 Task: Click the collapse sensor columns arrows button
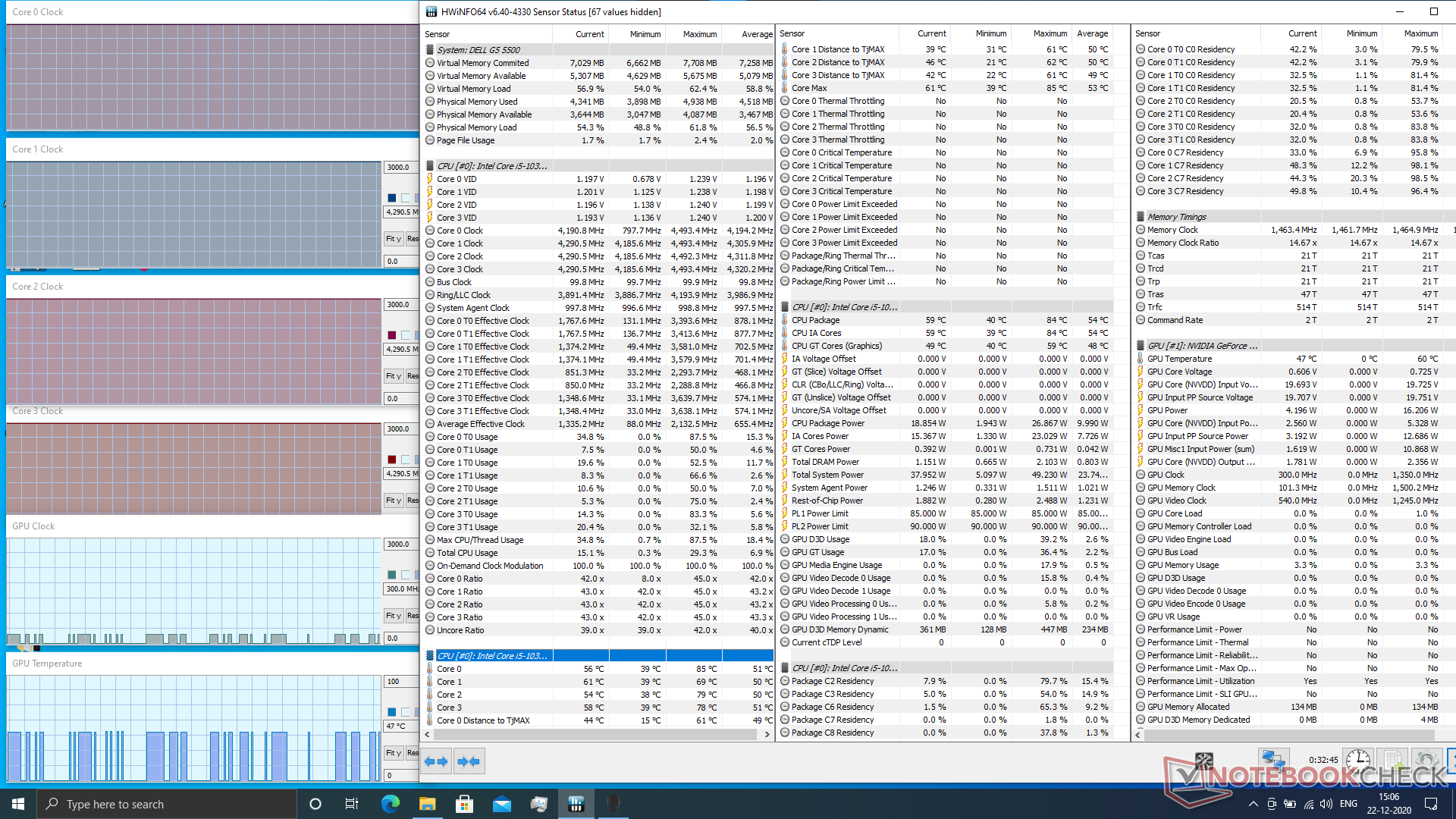[469, 761]
